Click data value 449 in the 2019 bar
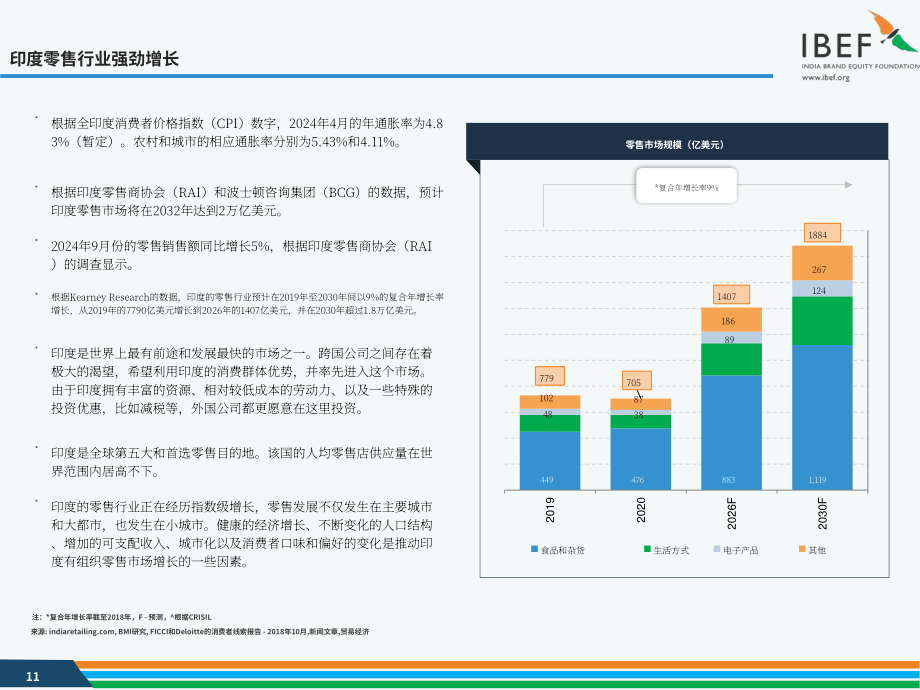Screen dimensions: 920x690 click(x=546, y=480)
